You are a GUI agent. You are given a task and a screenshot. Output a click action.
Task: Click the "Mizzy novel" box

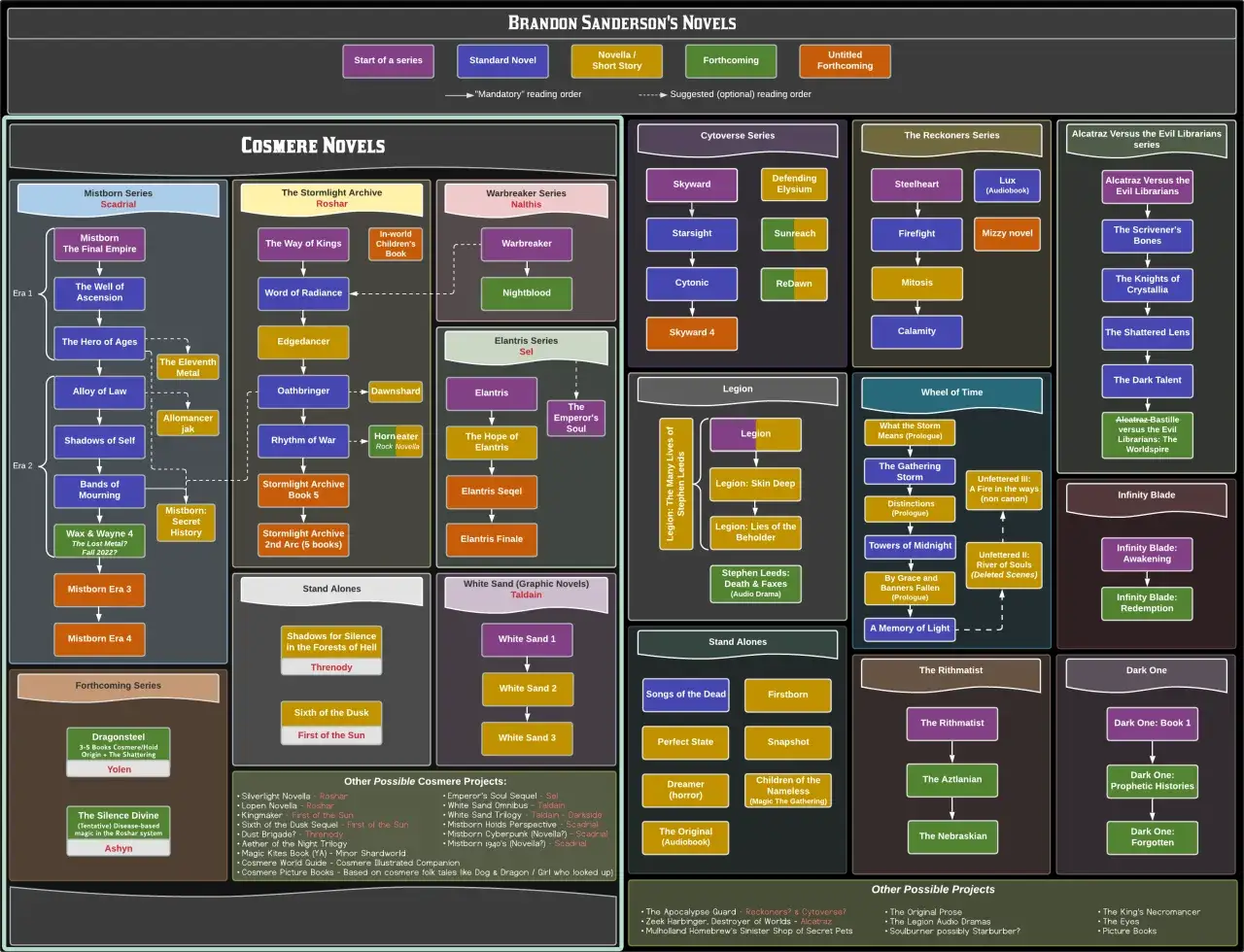(1007, 233)
